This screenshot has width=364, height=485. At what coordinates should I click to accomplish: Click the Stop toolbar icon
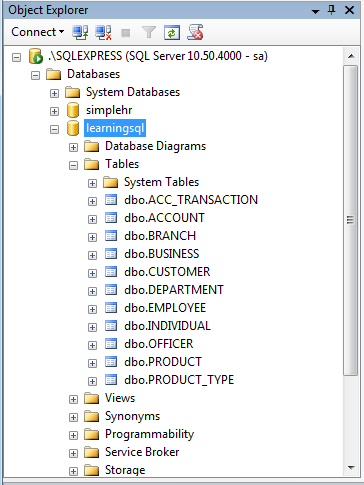[126, 33]
